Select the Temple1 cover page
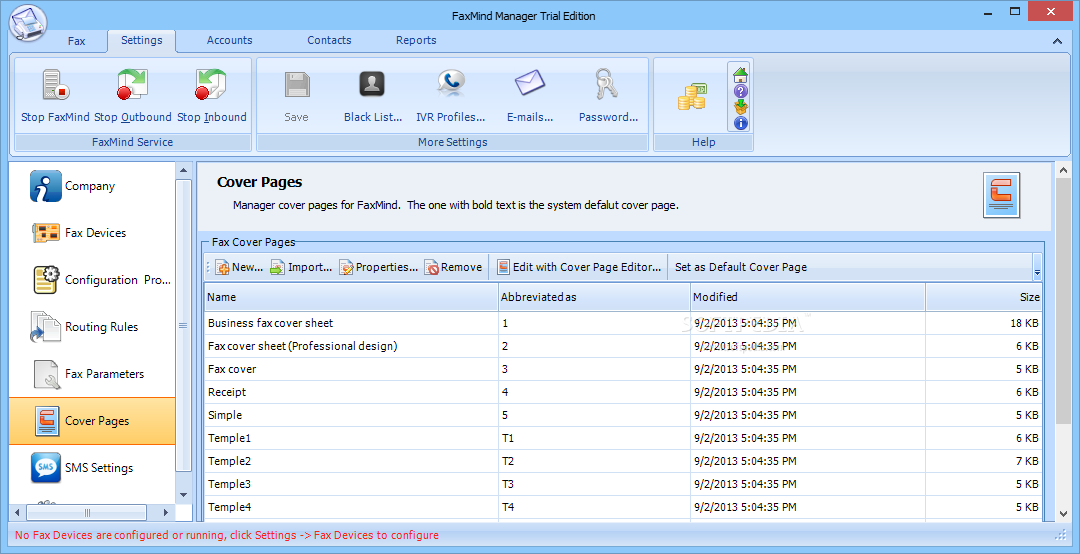 (624, 438)
